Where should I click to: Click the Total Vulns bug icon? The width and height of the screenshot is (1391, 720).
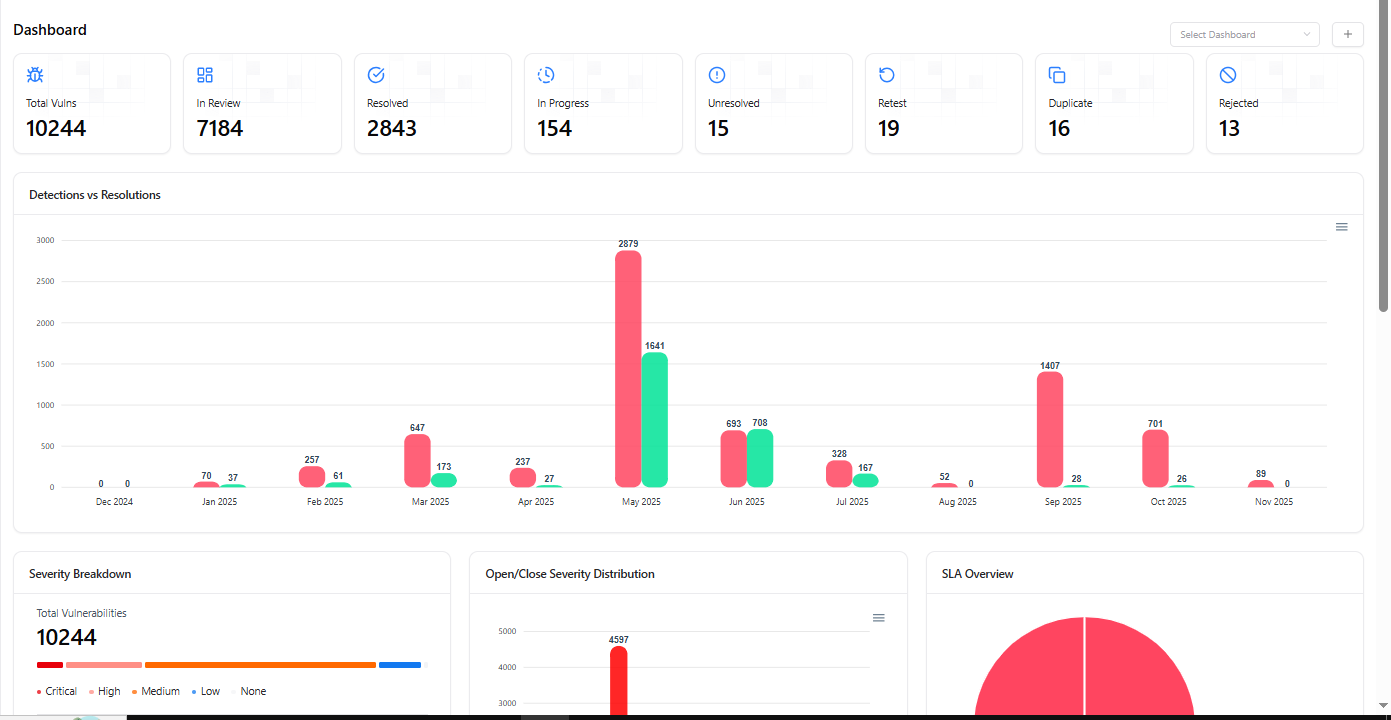[35, 75]
